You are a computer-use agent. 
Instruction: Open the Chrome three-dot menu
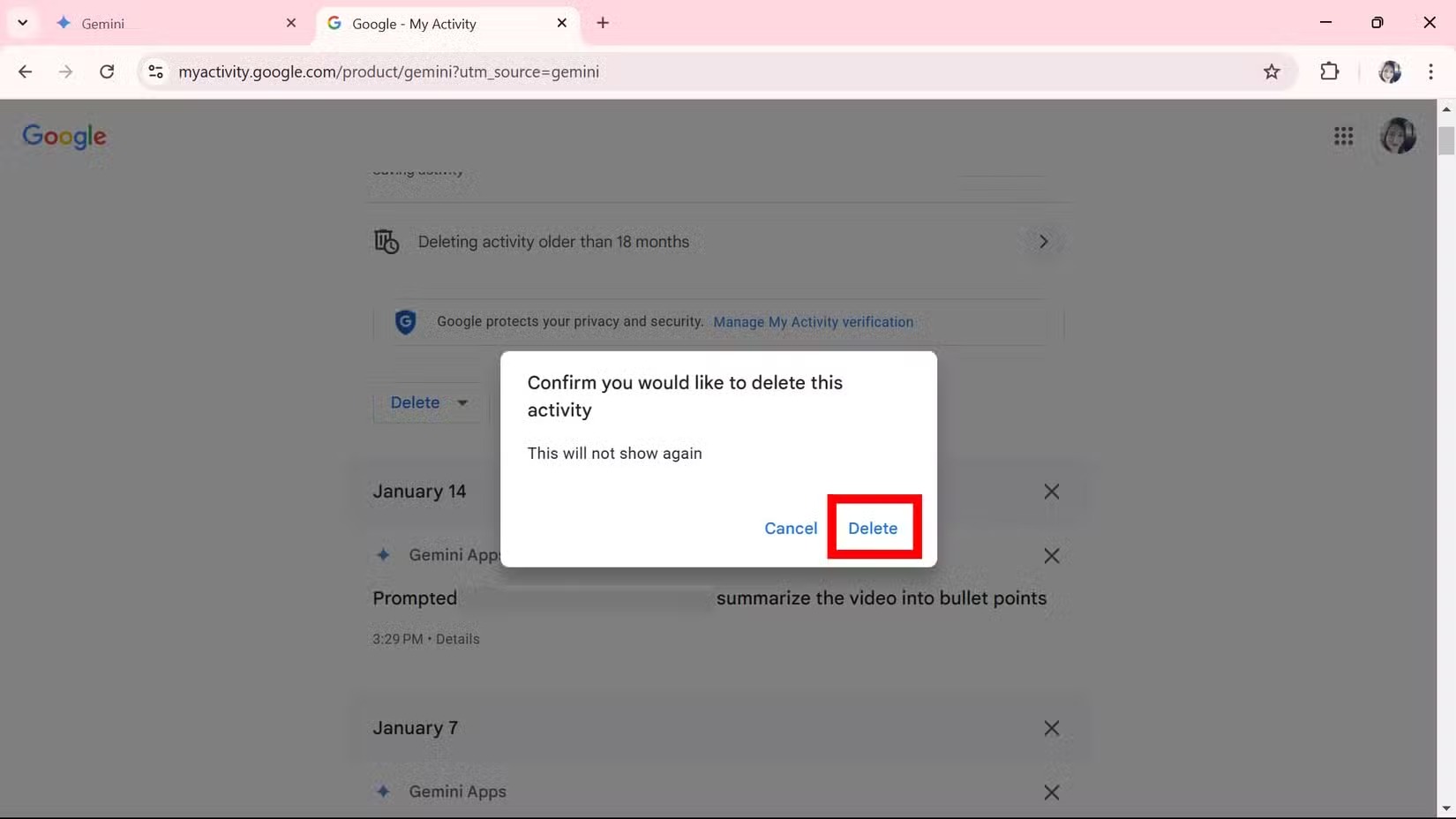click(x=1430, y=71)
